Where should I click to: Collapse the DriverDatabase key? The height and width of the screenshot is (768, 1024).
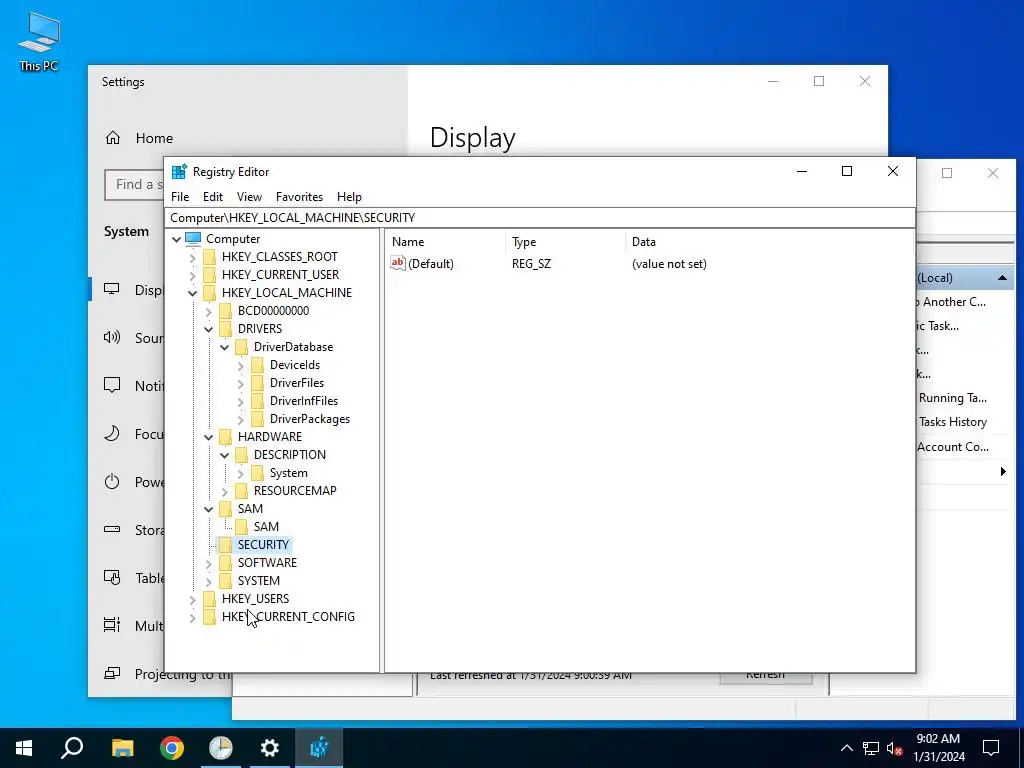tap(225, 347)
